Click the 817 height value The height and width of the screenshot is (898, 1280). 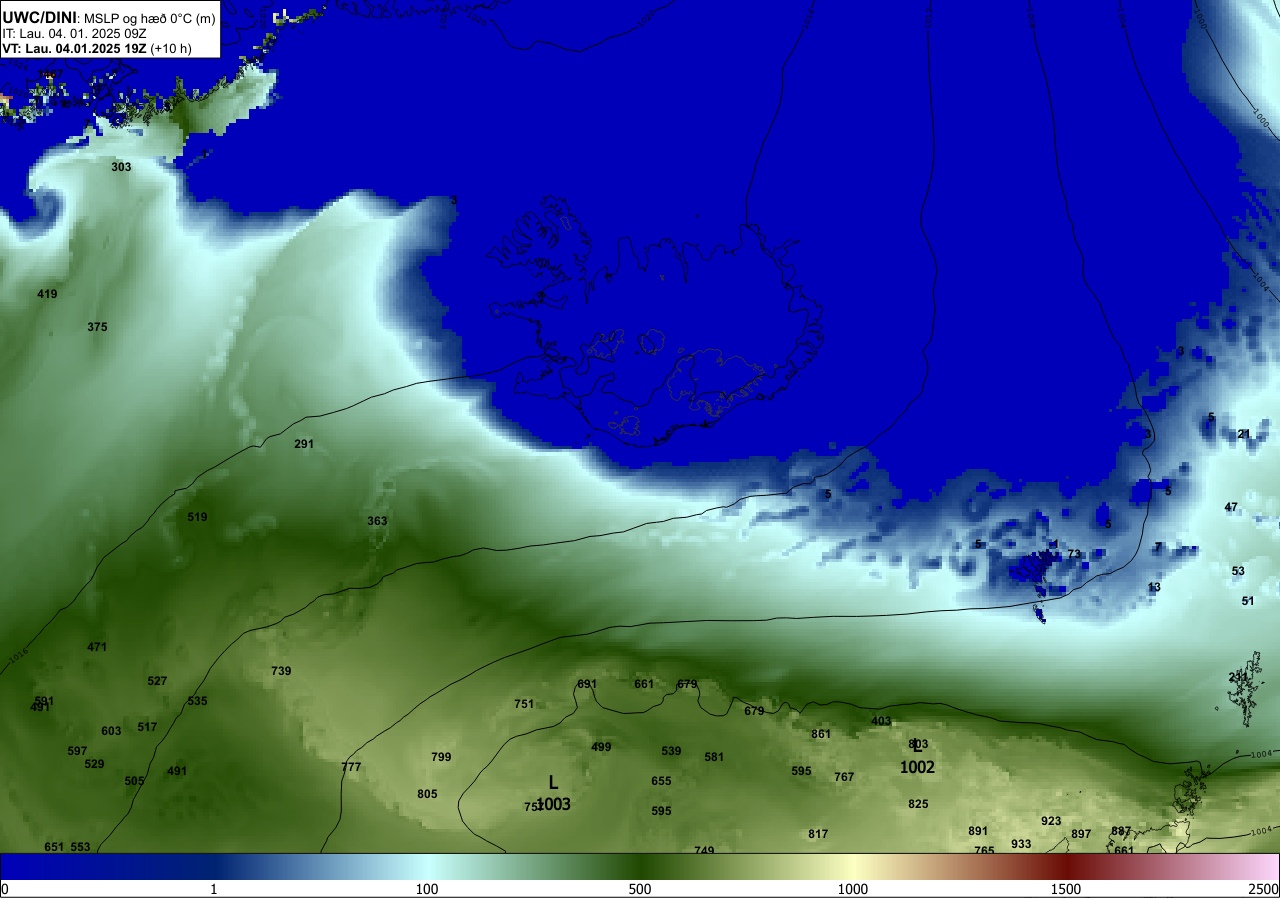coord(818,834)
